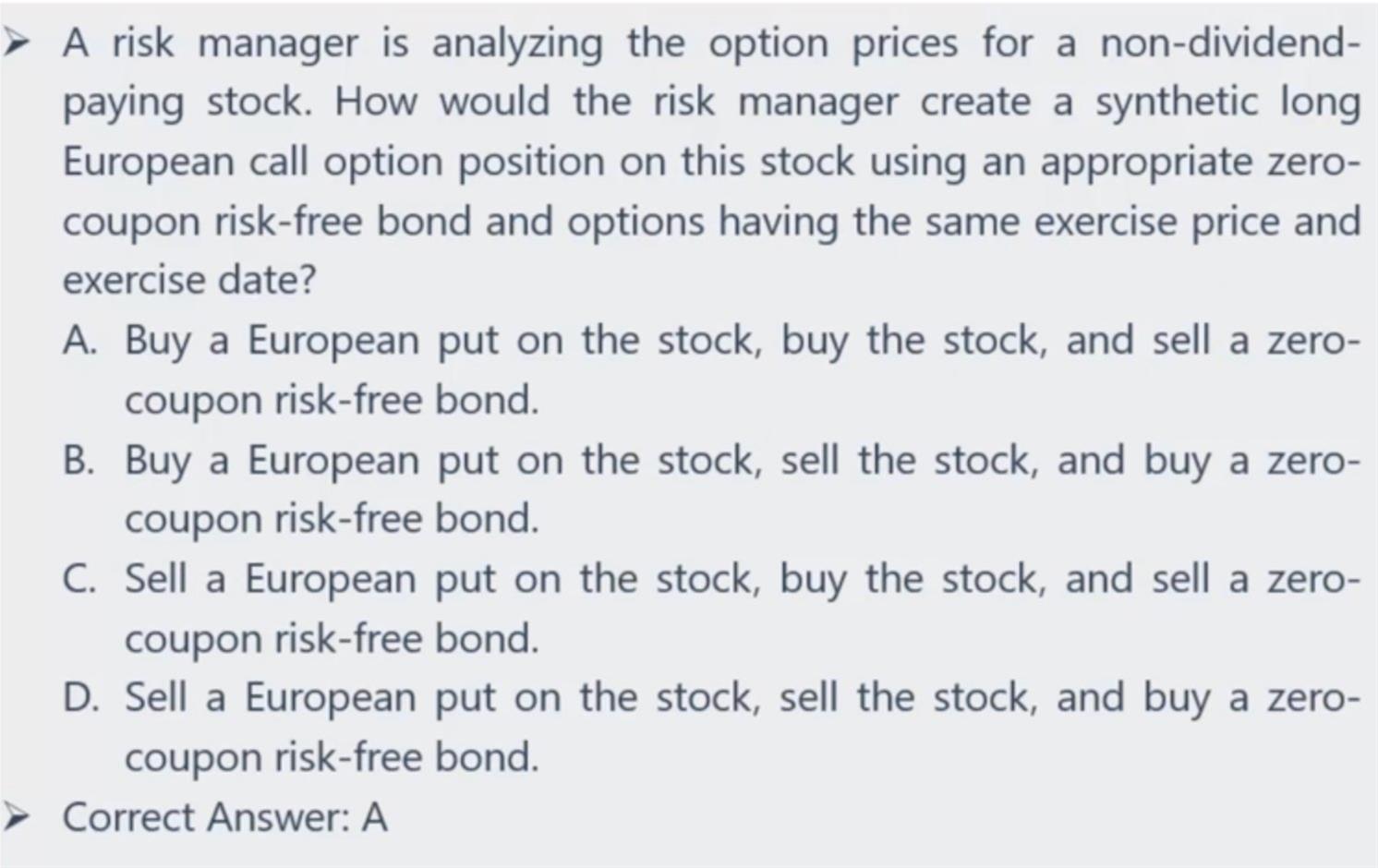This screenshot has width=1378, height=868.
Task: Click the first line of option A
Action: (x=743, y=342)
